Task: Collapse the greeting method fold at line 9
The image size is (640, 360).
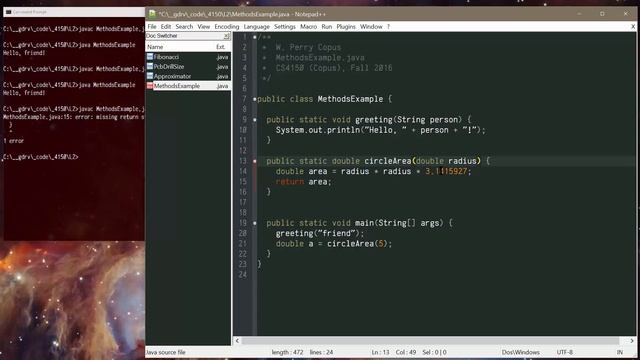Action: [255, 120]
